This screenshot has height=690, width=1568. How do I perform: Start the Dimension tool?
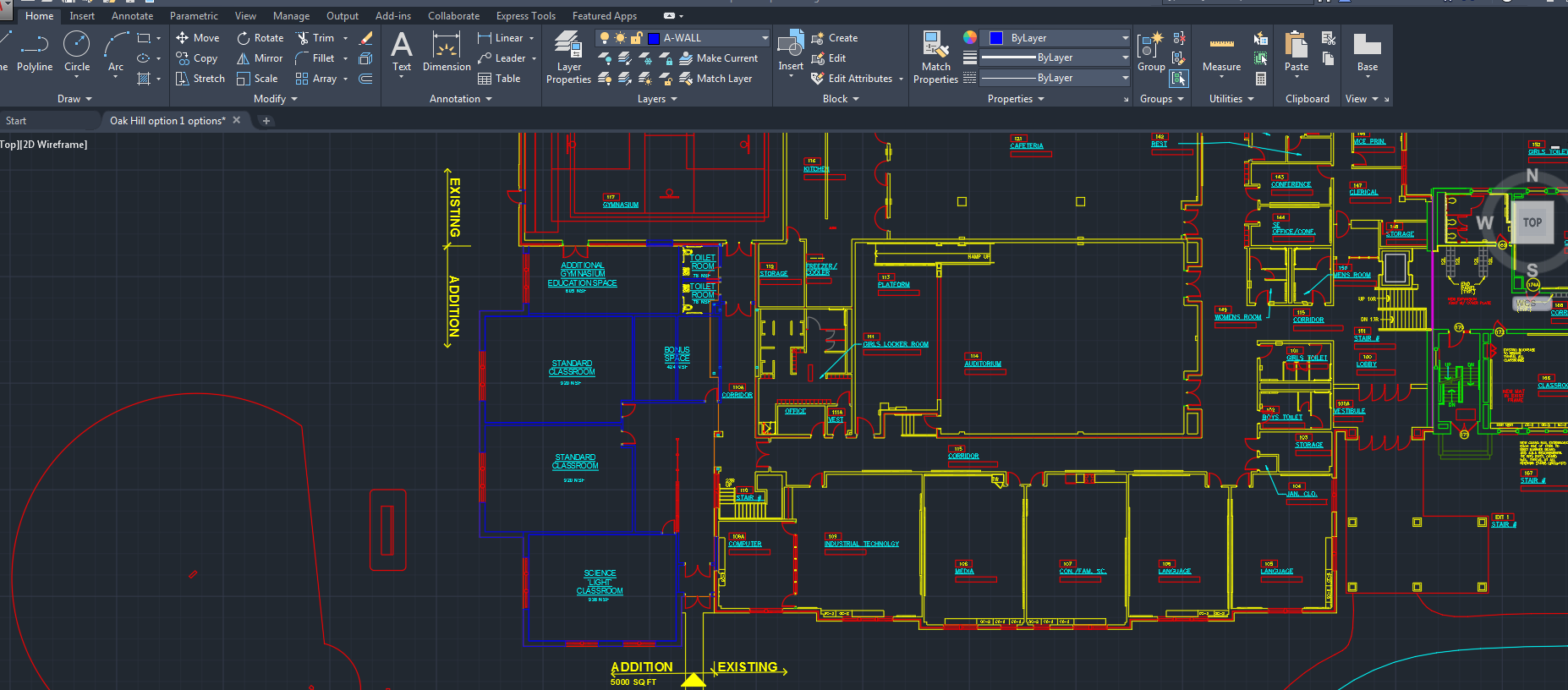pos(447,52)
